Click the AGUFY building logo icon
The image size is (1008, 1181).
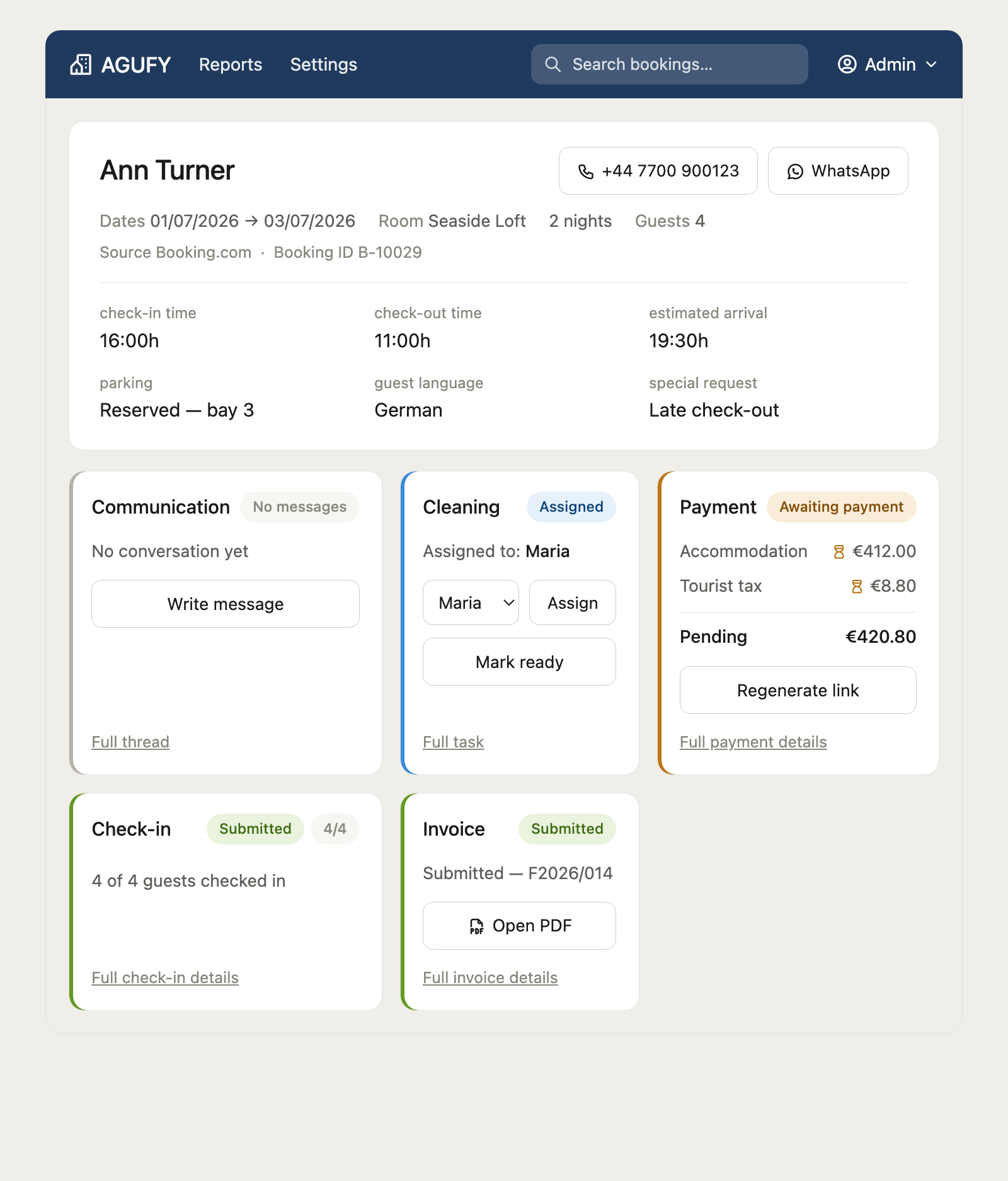pos(81,64)
